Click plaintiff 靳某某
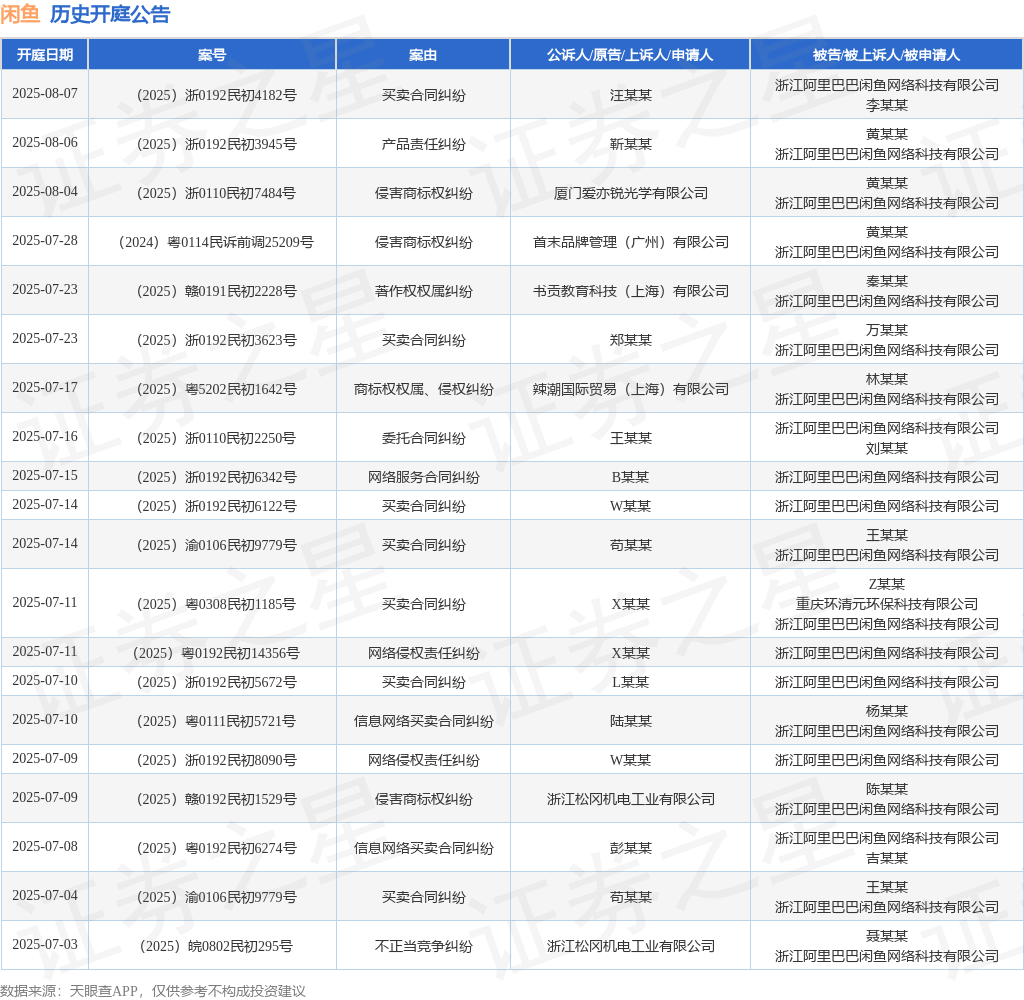The image size is (1024, 1000). [x=631, y=144]
